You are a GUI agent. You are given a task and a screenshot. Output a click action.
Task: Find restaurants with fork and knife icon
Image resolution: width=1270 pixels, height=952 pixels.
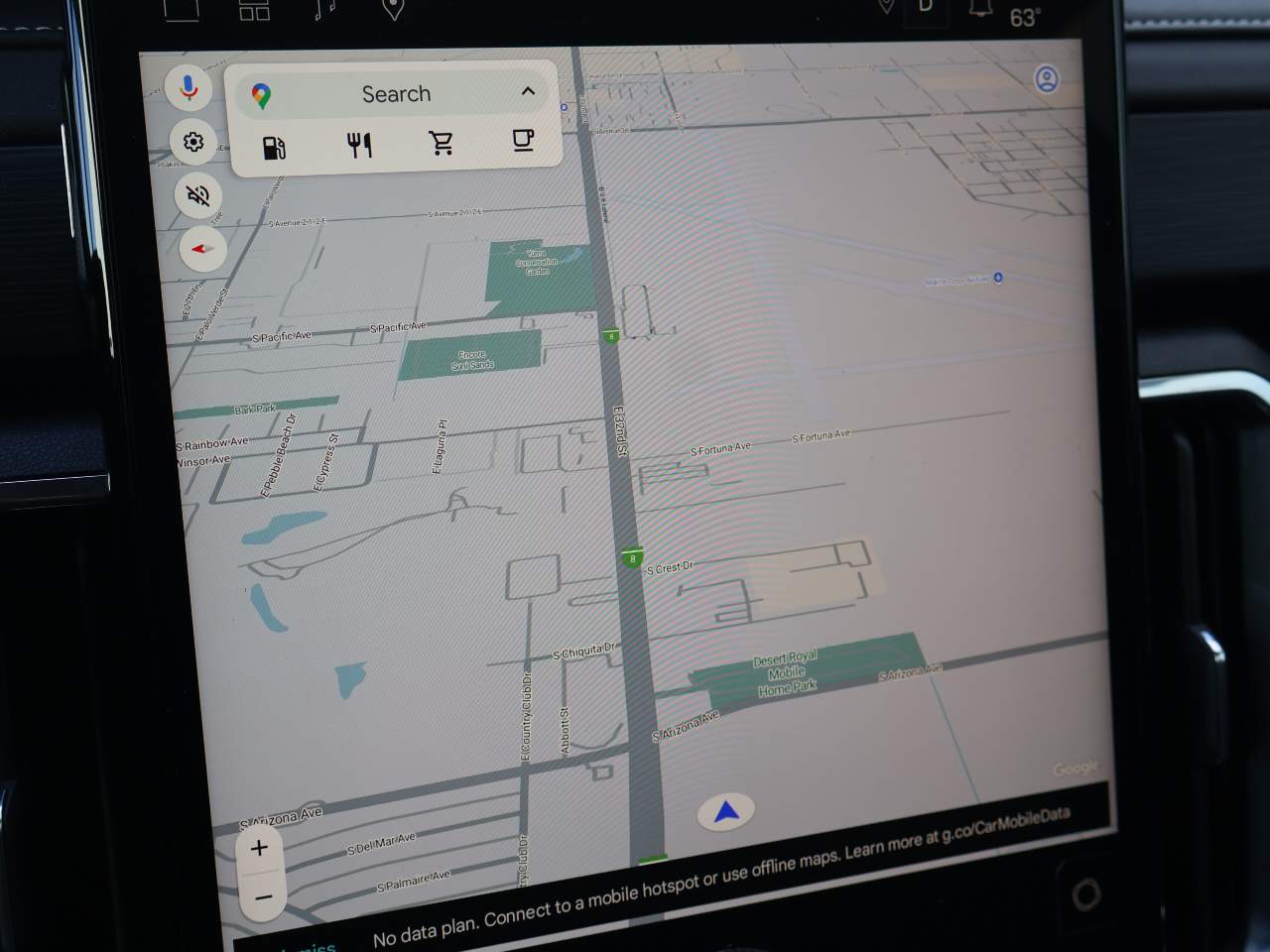pos(359,146)
